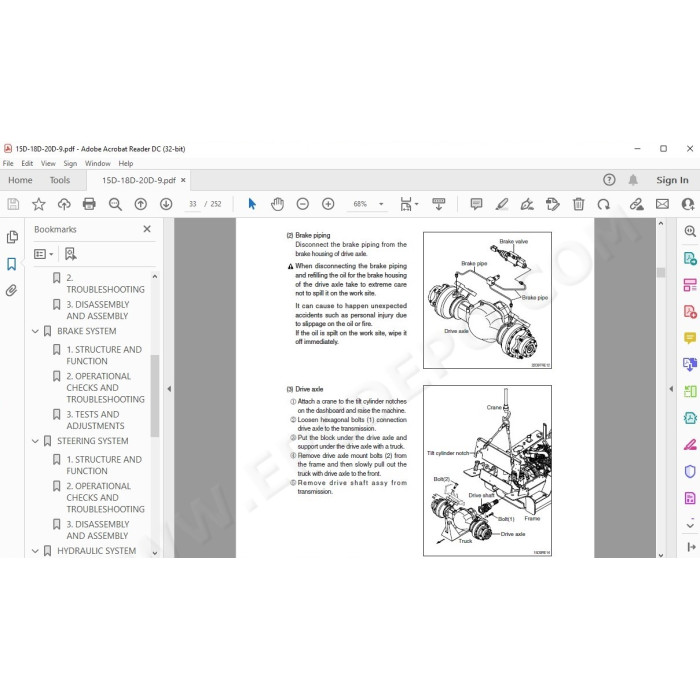Screen dimensions: 700x700
Task: Click the page number input field
Action: (x=192, y=204)
